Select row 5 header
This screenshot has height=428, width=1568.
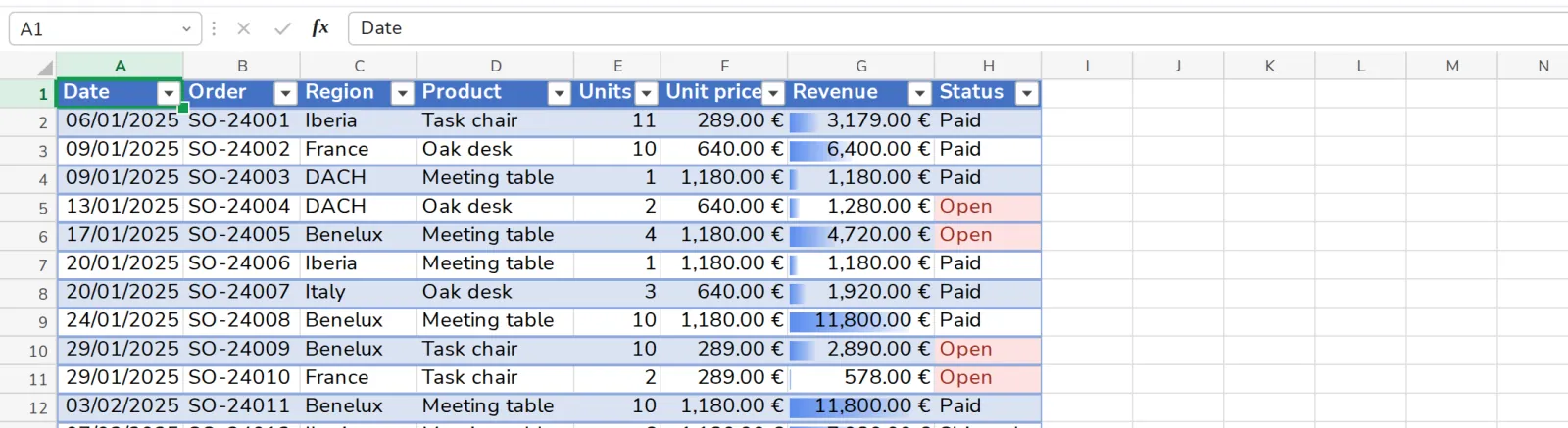coord(28,208)
